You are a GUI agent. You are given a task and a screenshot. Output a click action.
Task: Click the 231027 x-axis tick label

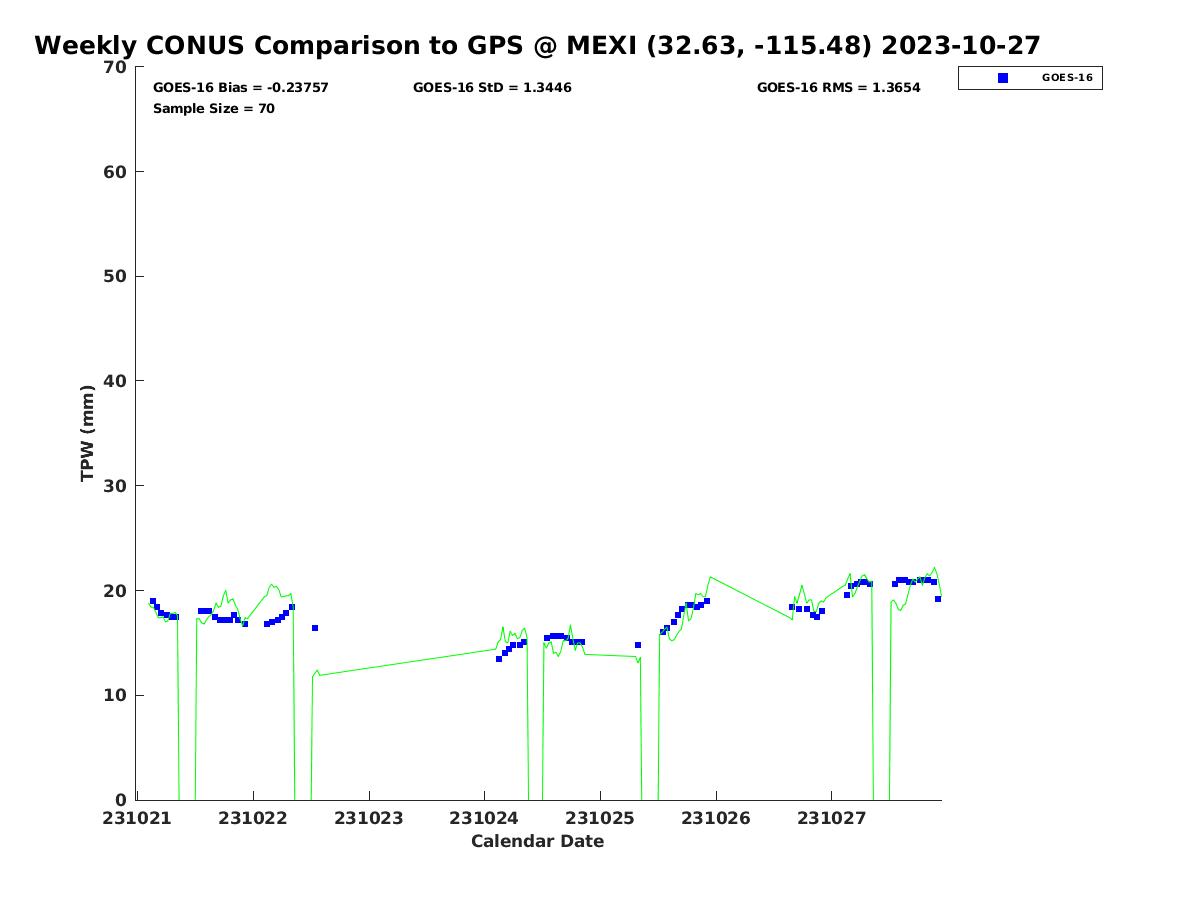pos(832,818)
